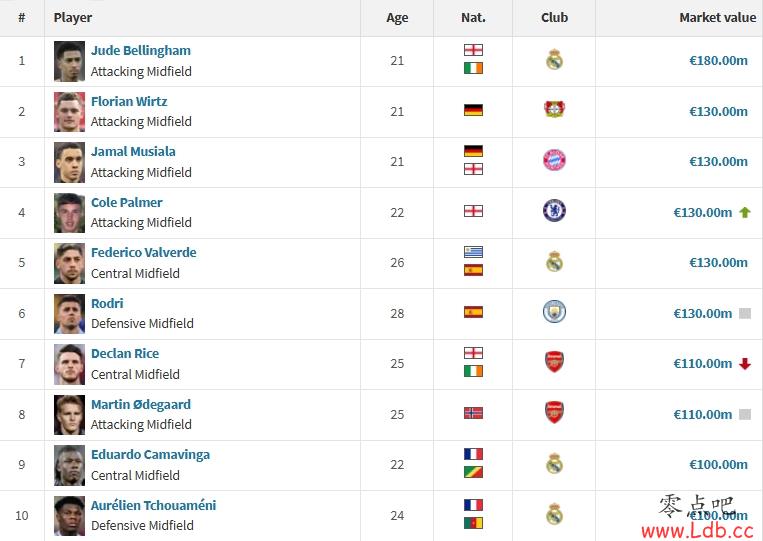Sort by the Age column header

tap(397, 18)
